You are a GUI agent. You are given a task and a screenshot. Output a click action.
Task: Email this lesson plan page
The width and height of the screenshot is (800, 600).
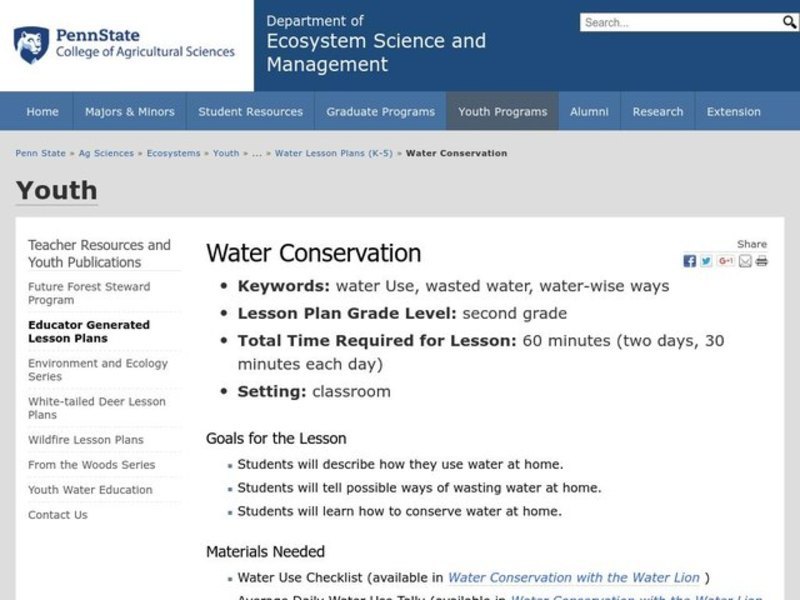[x=745, y=261]
